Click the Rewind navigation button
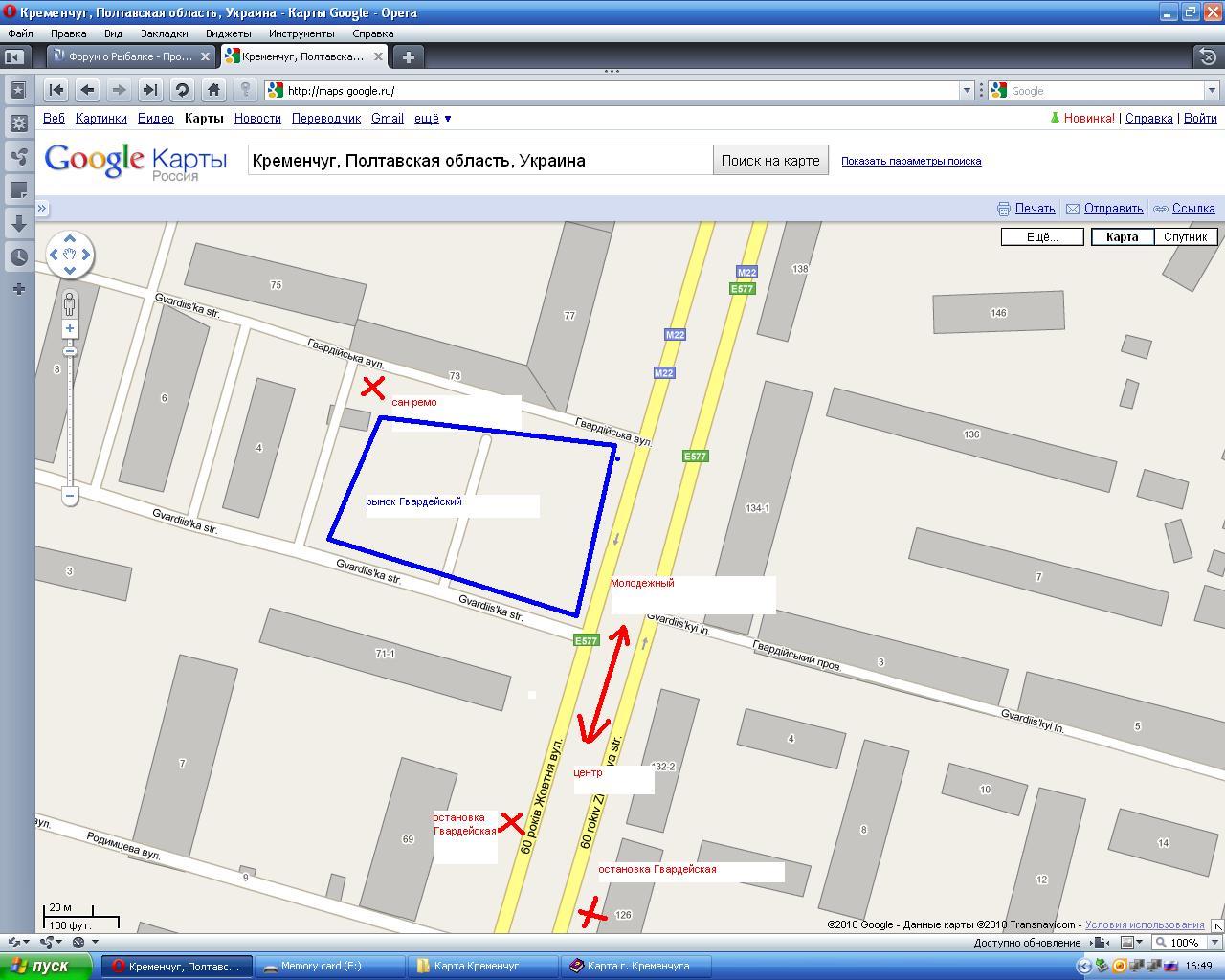Viewport: 1225px width, 980px height. pyautogui.click(x=56, y=90)
